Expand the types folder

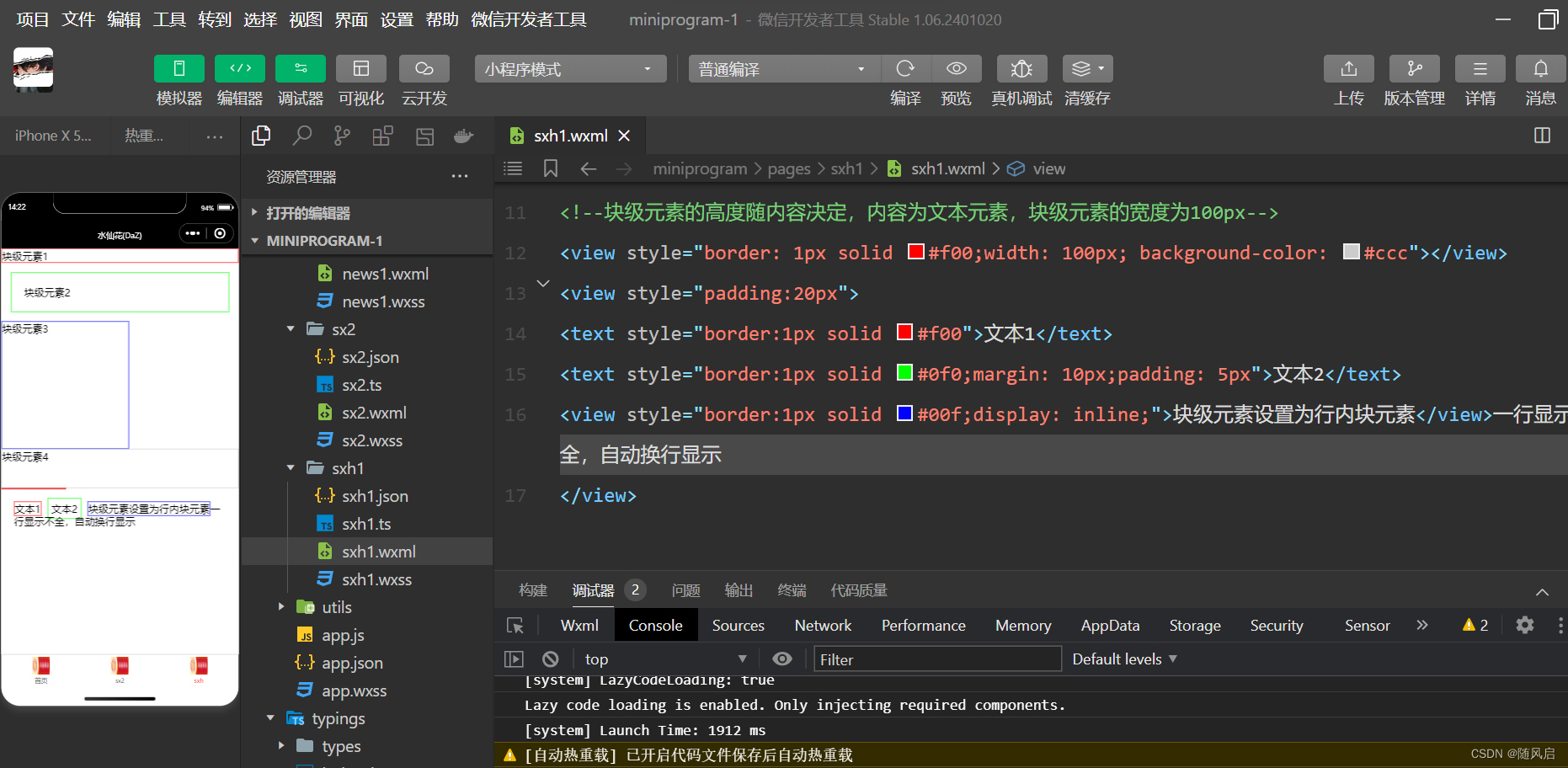tap(280, 746)
